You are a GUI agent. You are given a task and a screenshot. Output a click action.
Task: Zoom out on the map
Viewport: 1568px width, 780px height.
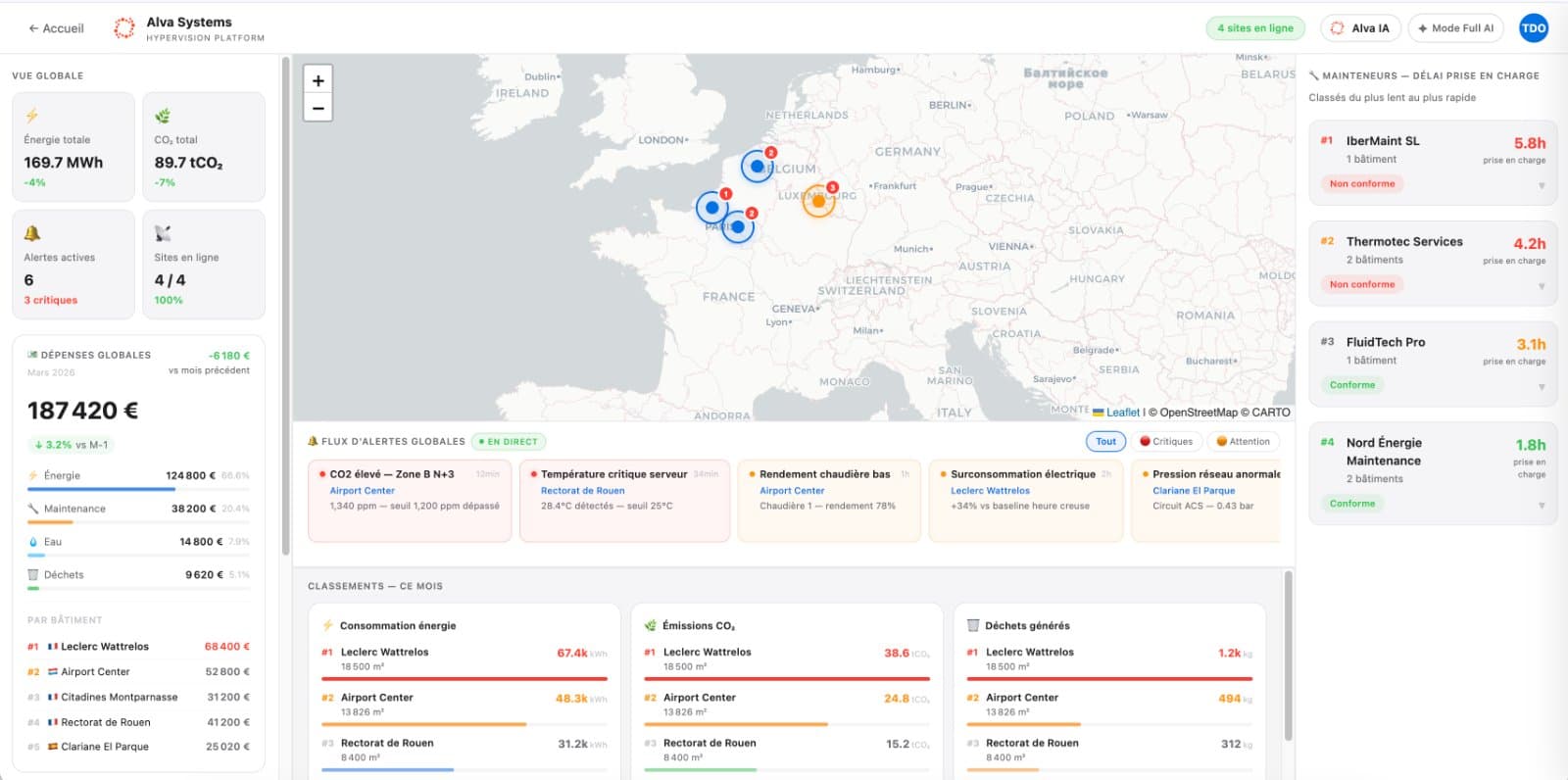(x=318, y=108)
